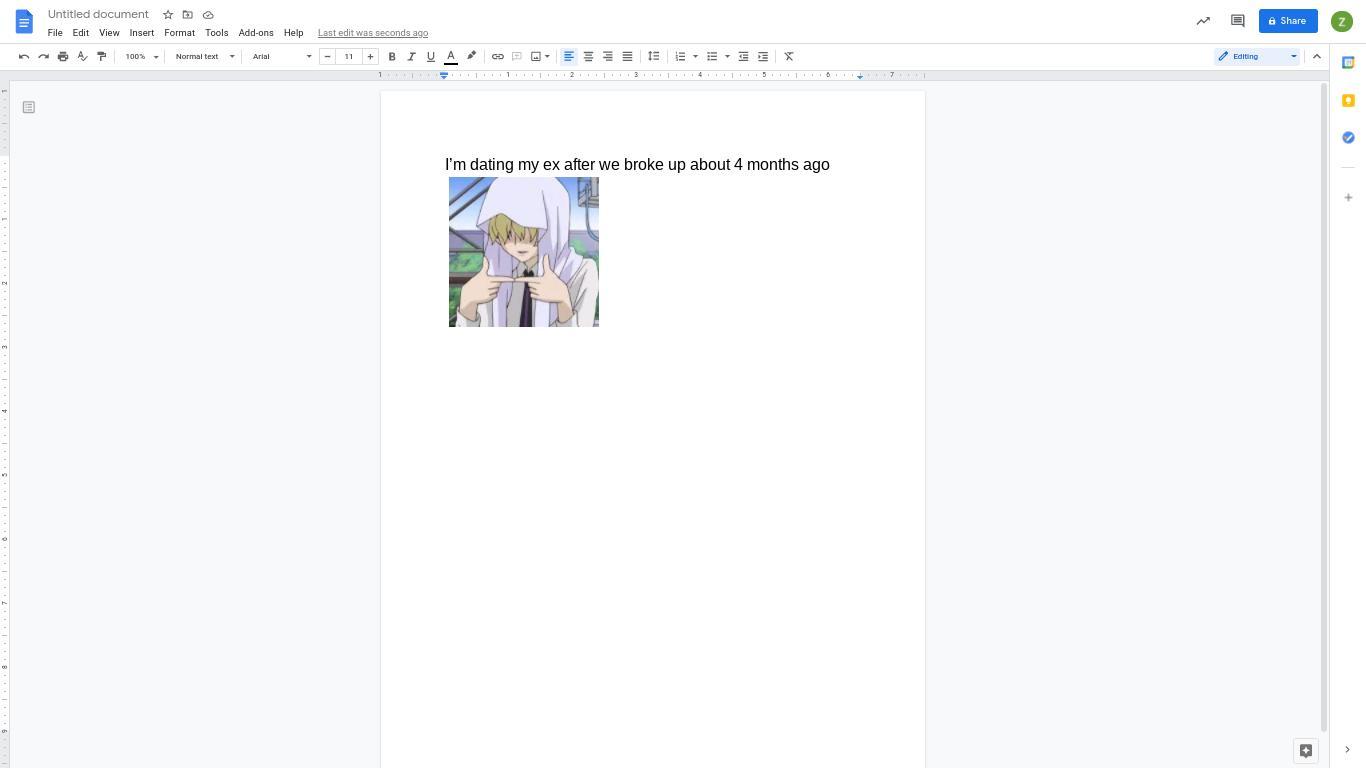Open the text color picker
Screen dimensions: 1366x768
(451, 57)
